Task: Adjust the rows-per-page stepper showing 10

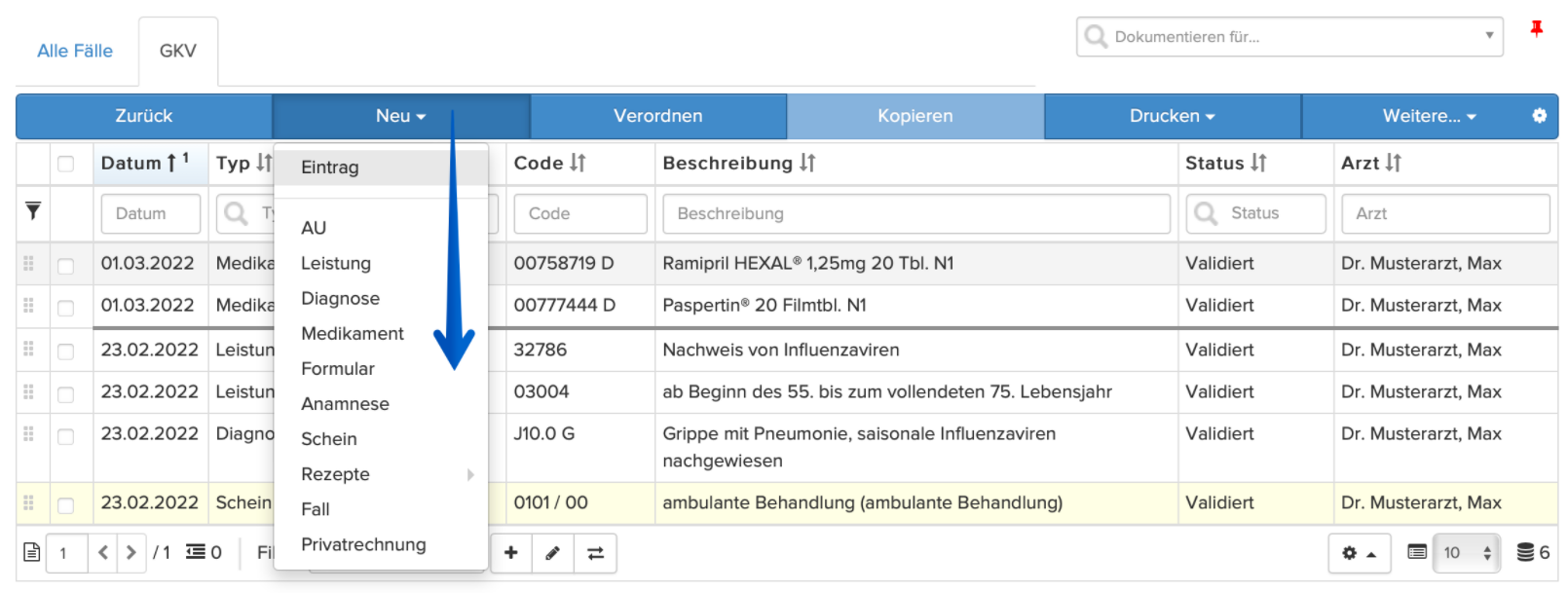Action: tap(1468, 553)
